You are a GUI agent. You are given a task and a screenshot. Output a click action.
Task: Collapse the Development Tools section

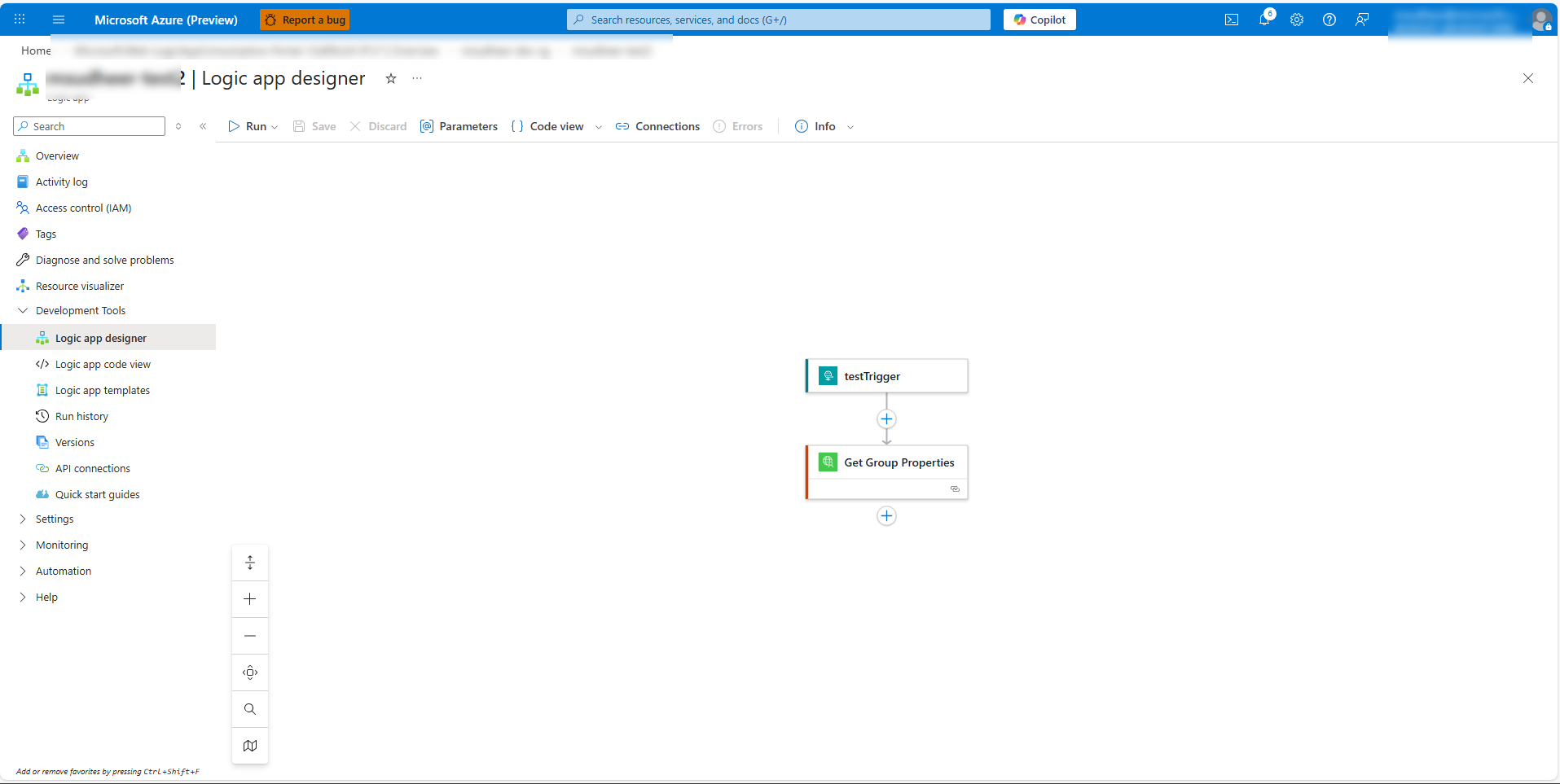point(23,311)
